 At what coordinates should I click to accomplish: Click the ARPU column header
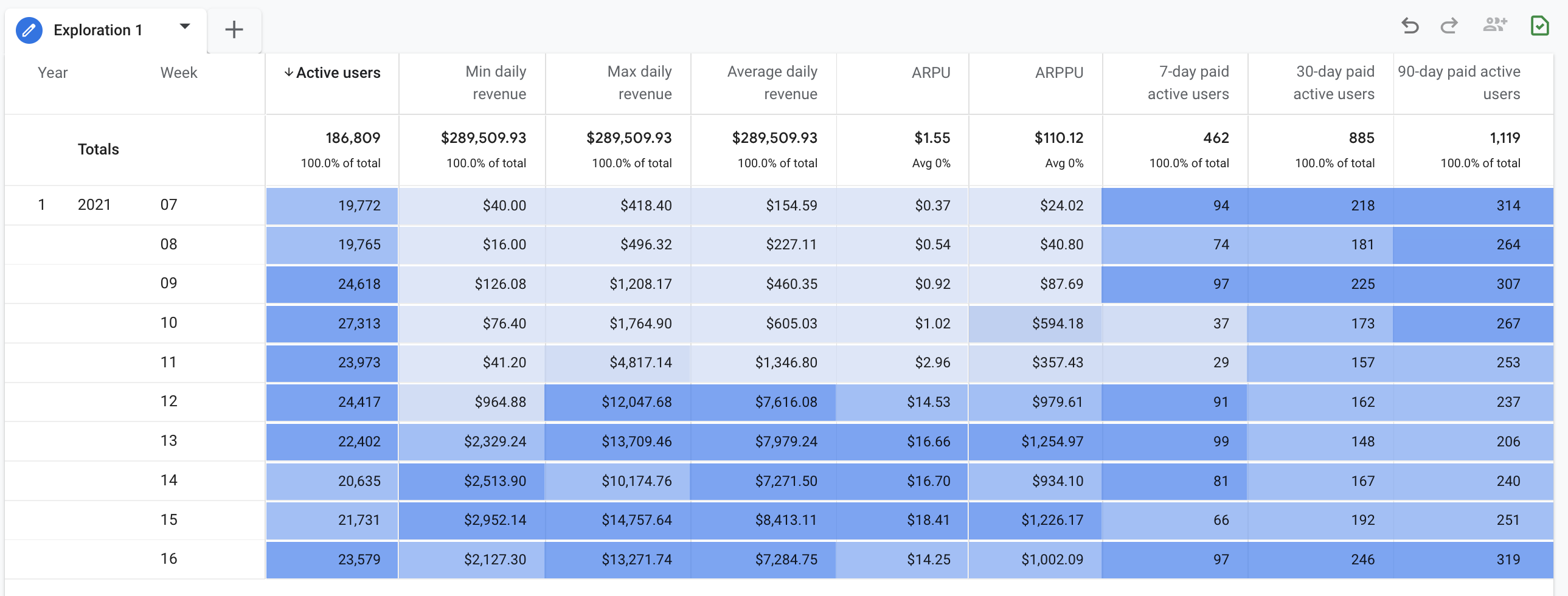click(930, 72)
